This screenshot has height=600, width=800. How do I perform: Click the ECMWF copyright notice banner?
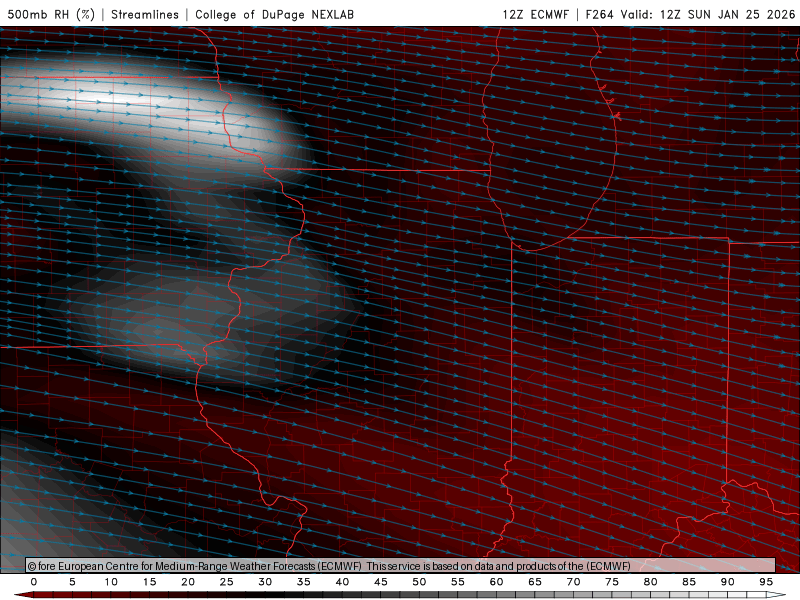[x=401, y=565]
